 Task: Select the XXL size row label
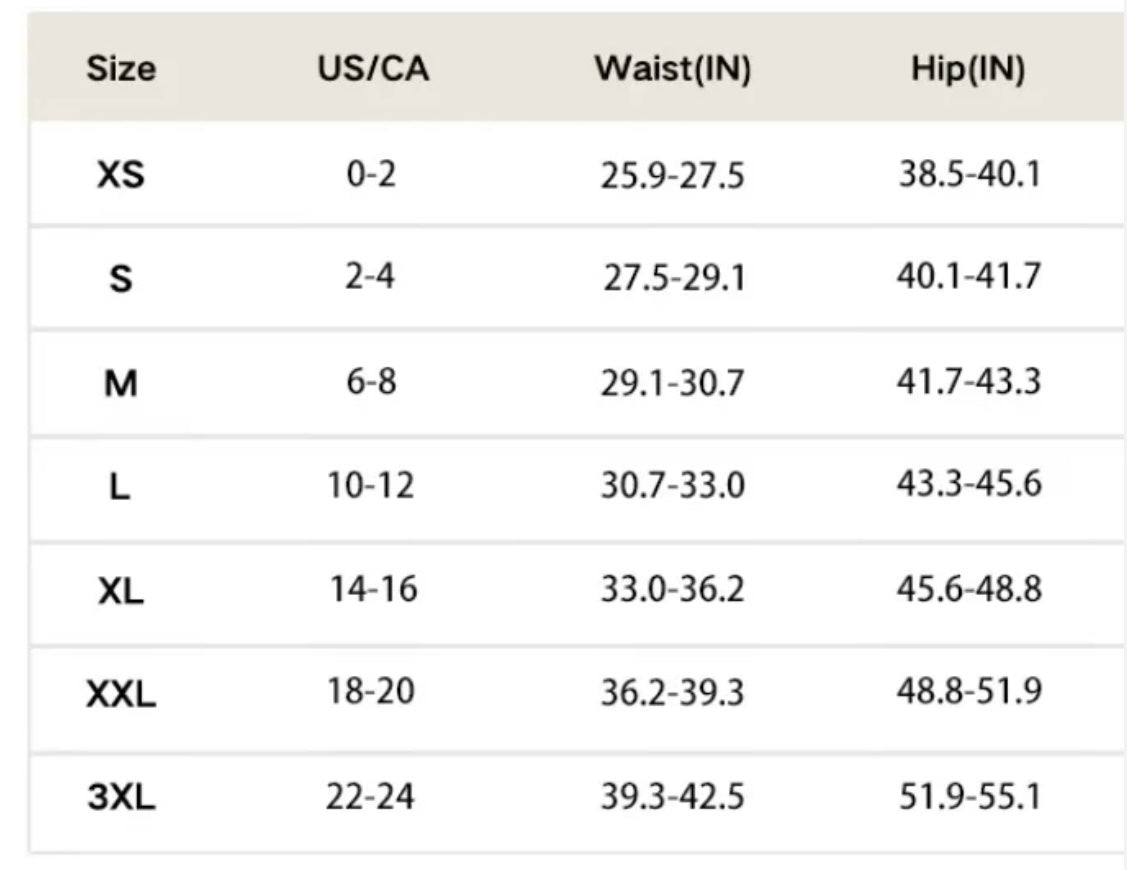121,695
